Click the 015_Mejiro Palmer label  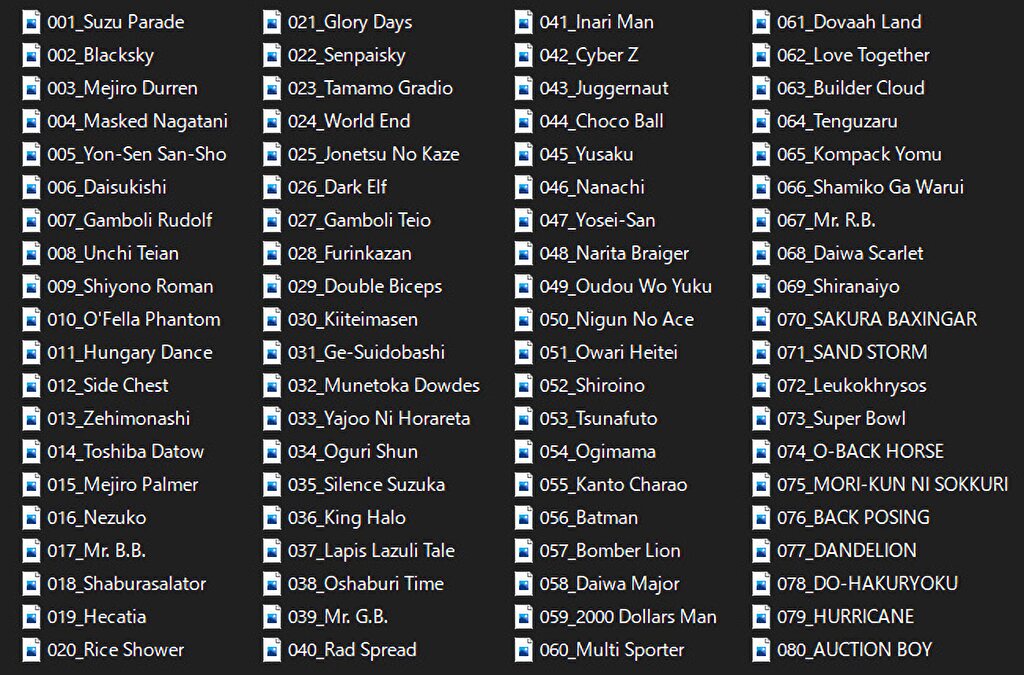coord(123,485)
